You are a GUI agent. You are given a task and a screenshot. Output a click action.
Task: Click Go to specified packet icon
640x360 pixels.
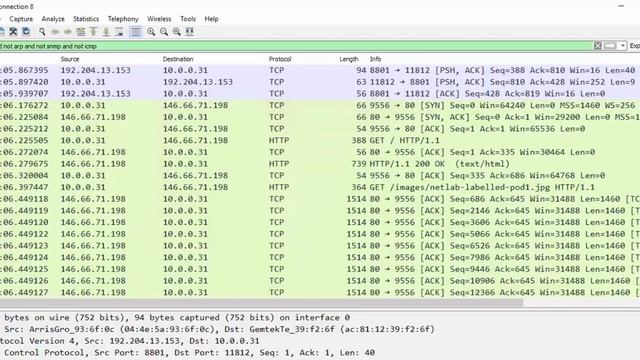point(81,31)
